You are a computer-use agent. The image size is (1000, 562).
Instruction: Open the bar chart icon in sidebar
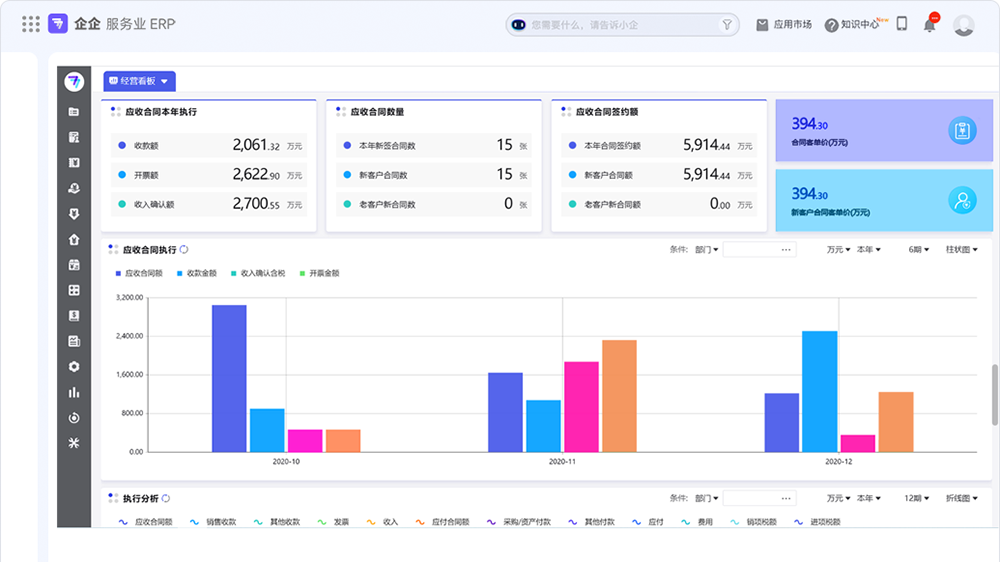click(74, 392)
